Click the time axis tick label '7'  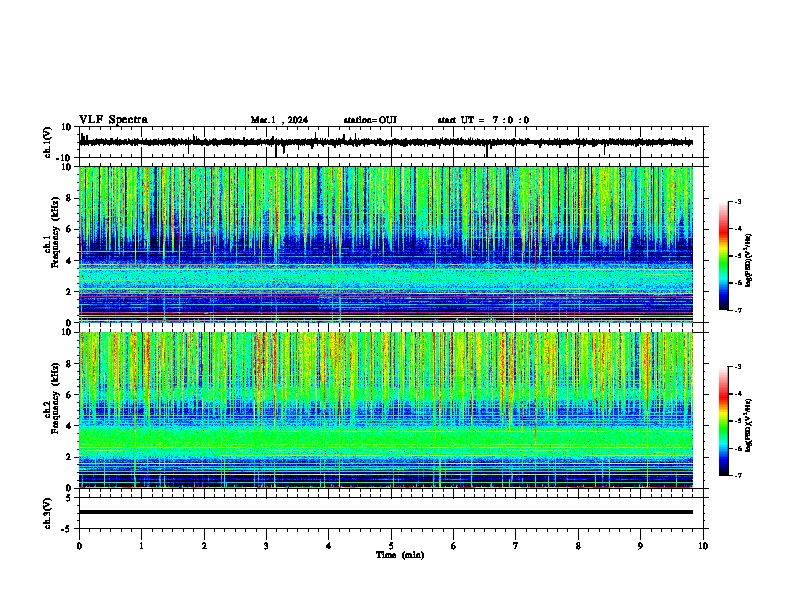(516, 546)
